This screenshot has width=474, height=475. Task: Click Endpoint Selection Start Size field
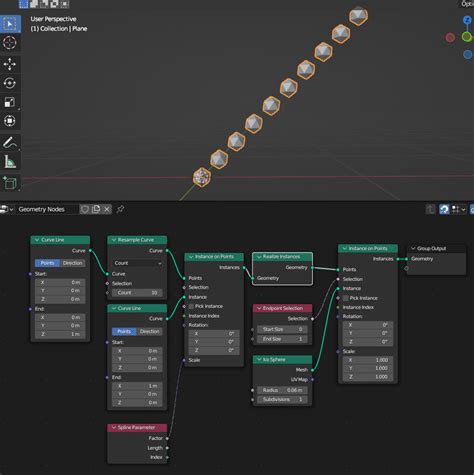pyautogui.click(x=282, y=329)
